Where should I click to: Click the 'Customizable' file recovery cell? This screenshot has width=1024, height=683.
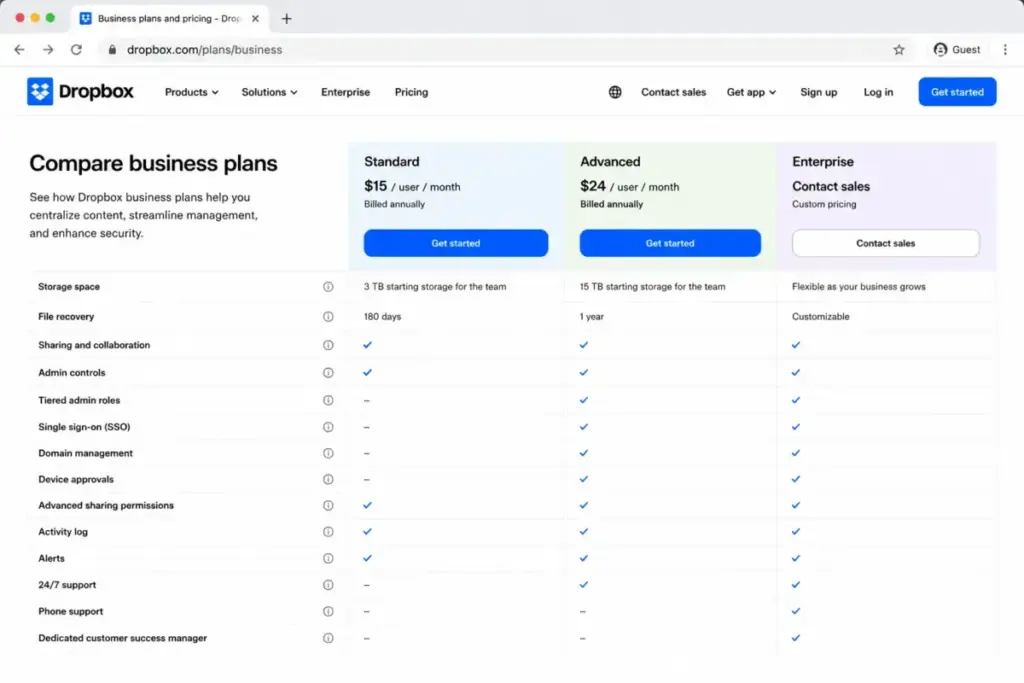[821, 317]
